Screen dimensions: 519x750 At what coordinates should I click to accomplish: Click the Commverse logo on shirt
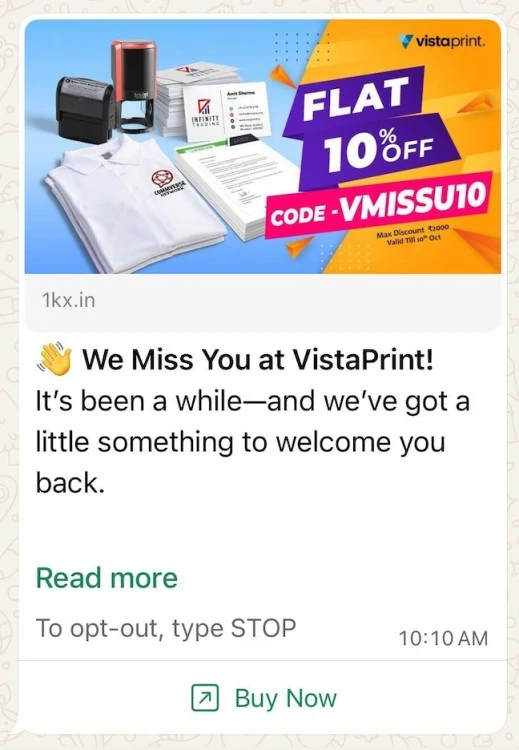pyautogui.click(x=165, y=184)
